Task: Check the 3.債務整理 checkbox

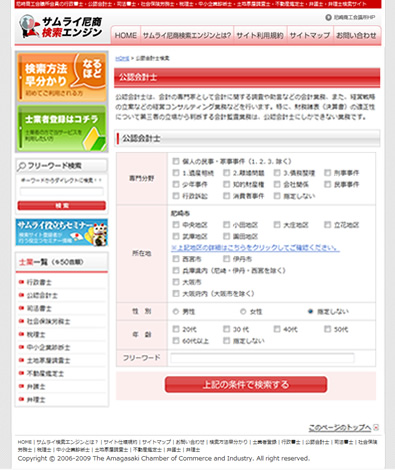Action: coord(277,173)
